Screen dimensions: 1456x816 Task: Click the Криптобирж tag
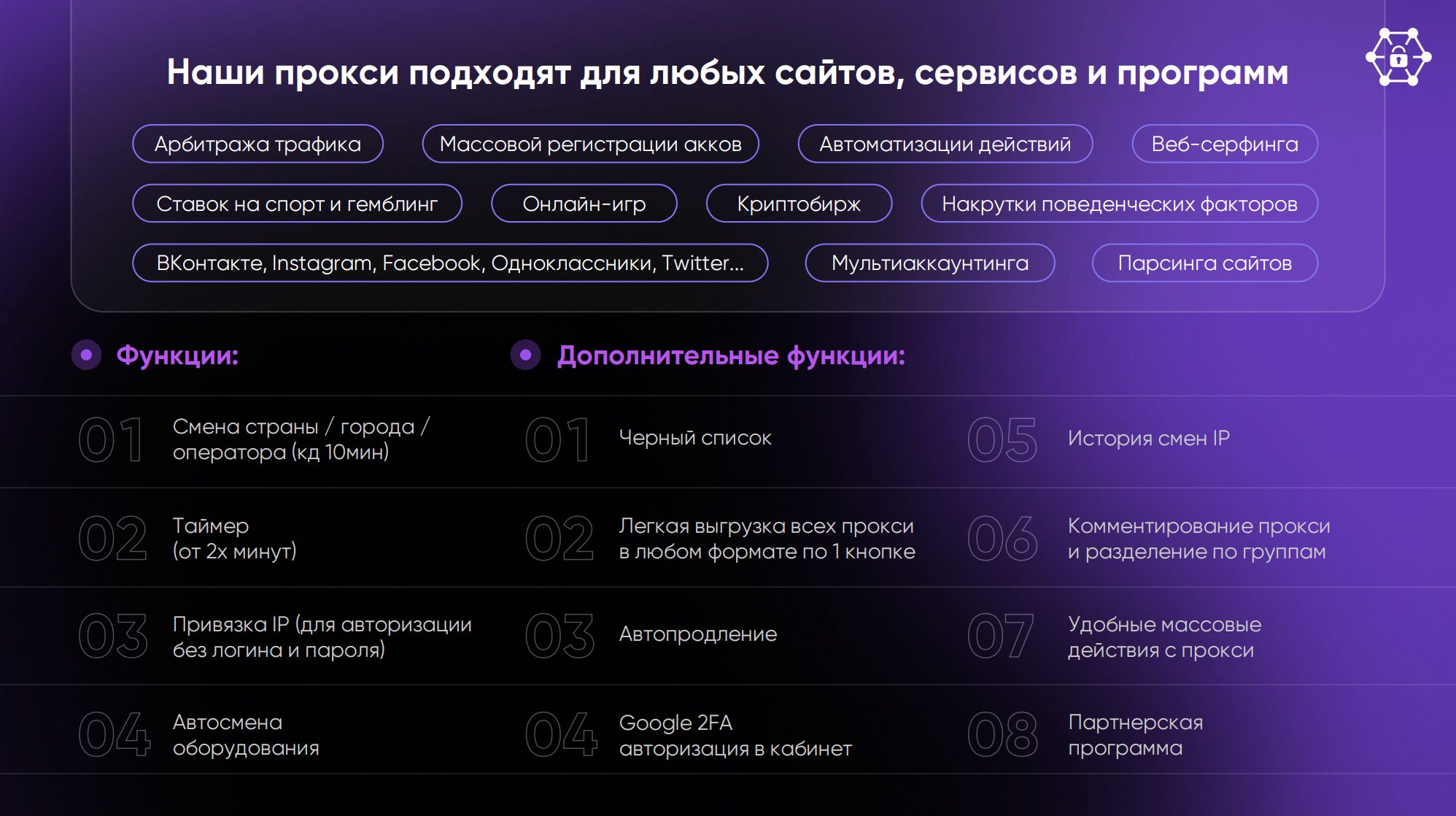tap(799, 204)
